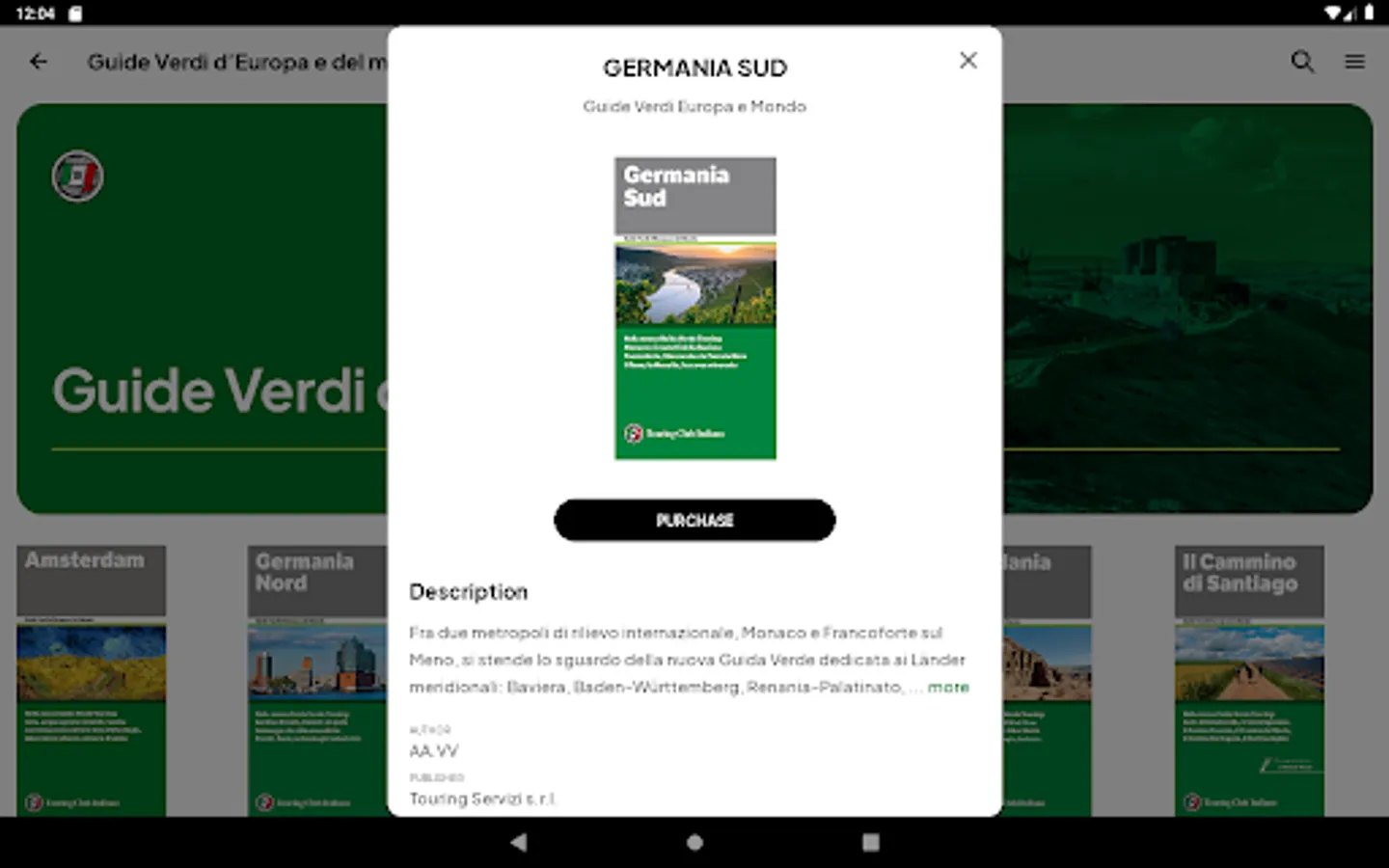Tap the 'Guide Verdi' banner heading
Screen dimensions: 1389x868
tap(220, 391)
